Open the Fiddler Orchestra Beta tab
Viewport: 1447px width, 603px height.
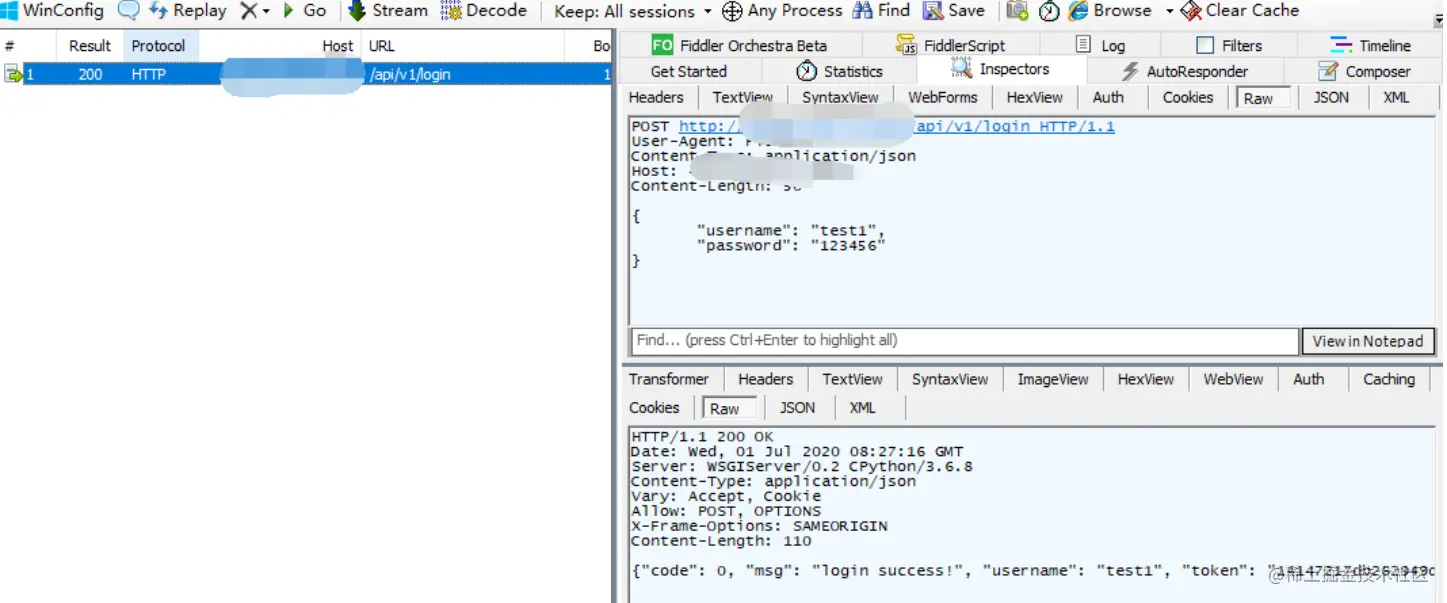(x=739, y=45)
